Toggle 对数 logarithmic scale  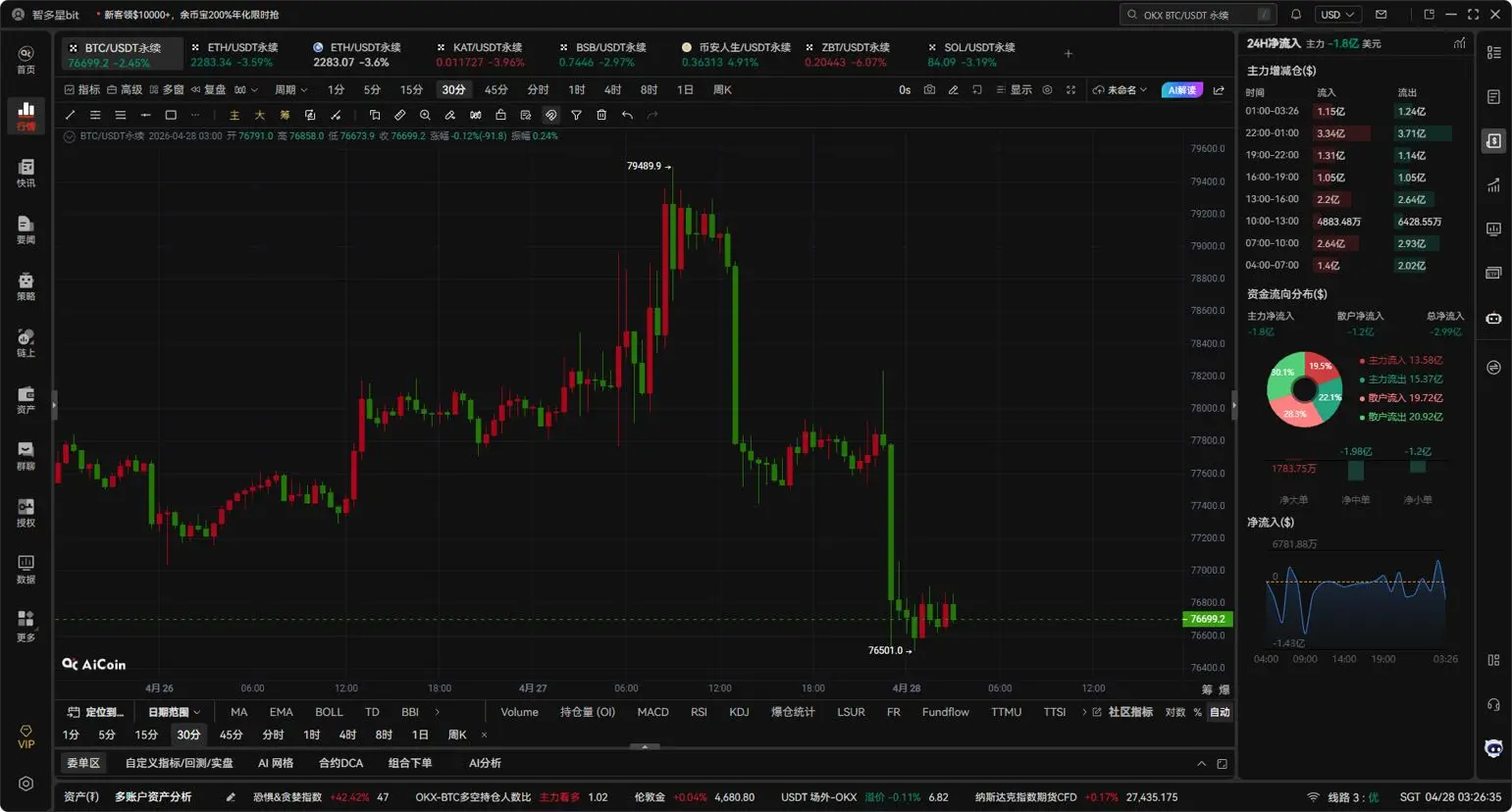[x=1174, y=712]
